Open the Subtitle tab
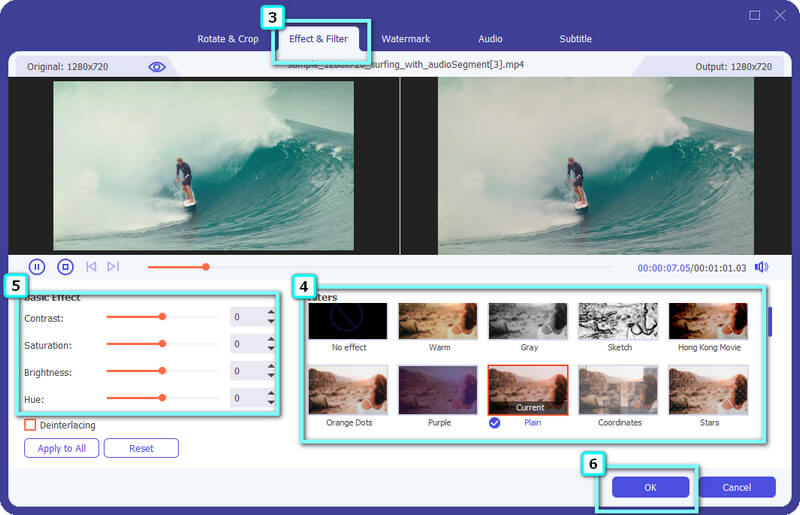The height and width of the screenshot is (515, 800). 576,39
